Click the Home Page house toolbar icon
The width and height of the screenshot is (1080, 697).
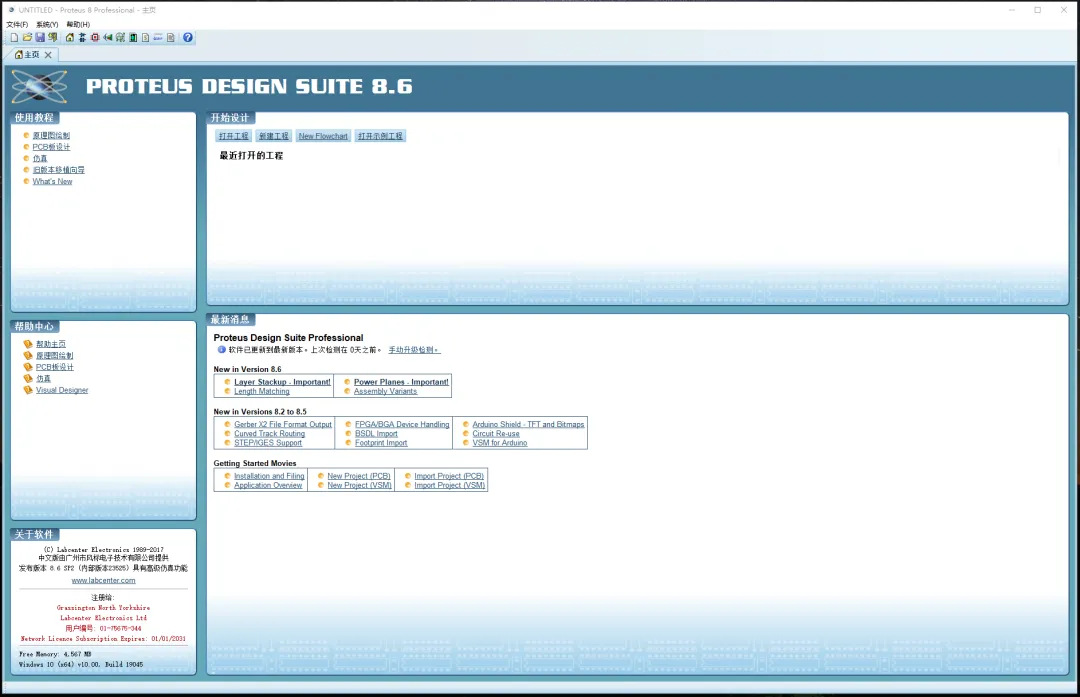point(70,37)
